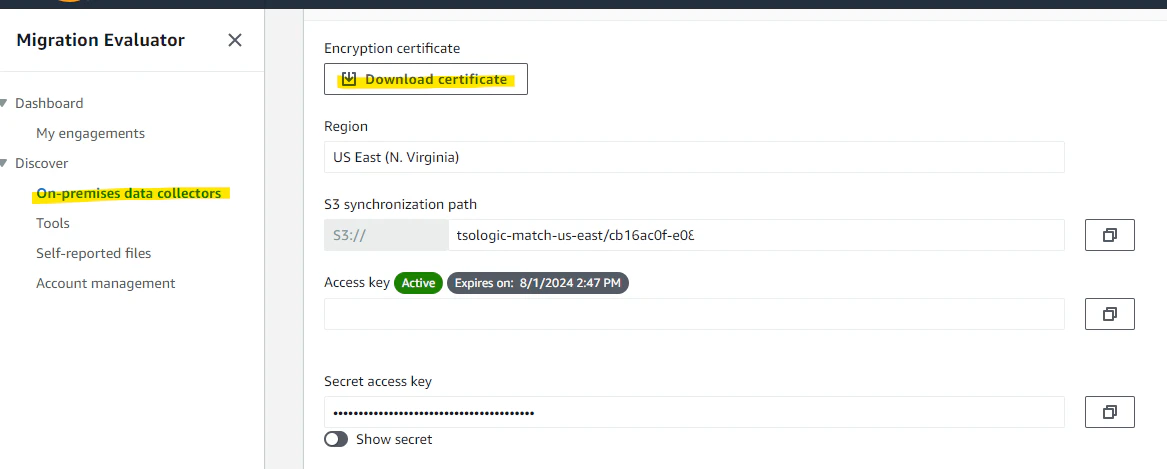Click the empty Access key field

694,314
